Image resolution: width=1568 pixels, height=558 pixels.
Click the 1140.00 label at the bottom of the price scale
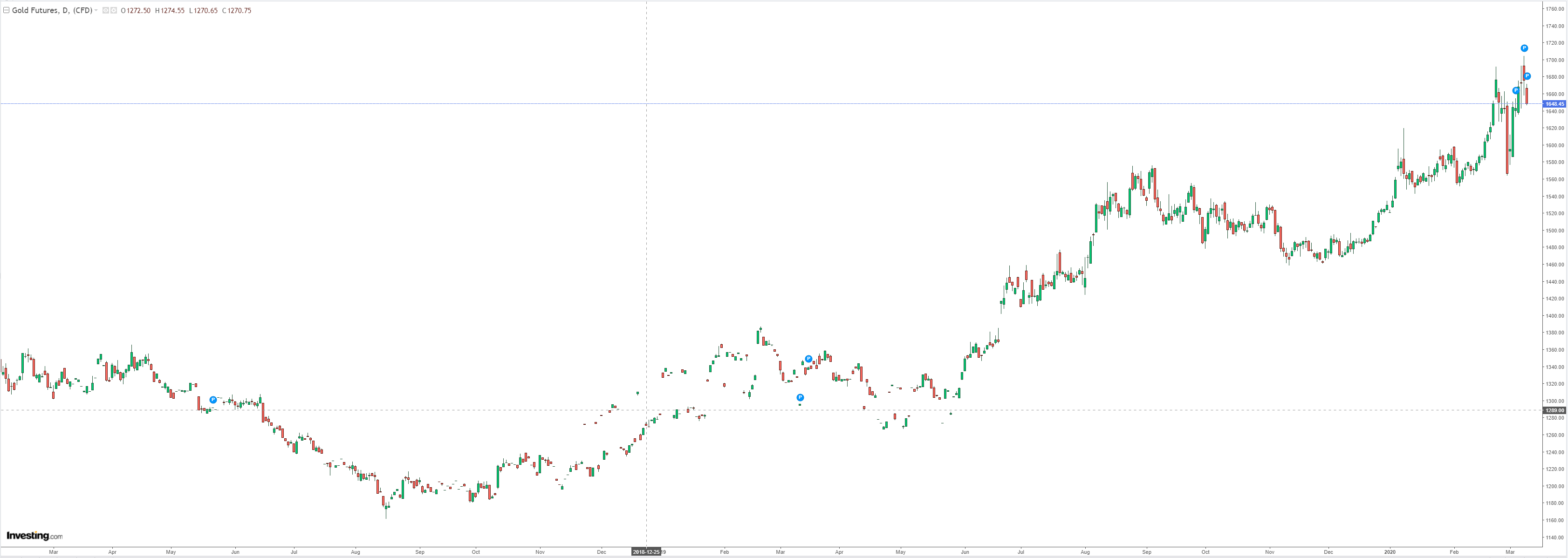coord(1554,538)
